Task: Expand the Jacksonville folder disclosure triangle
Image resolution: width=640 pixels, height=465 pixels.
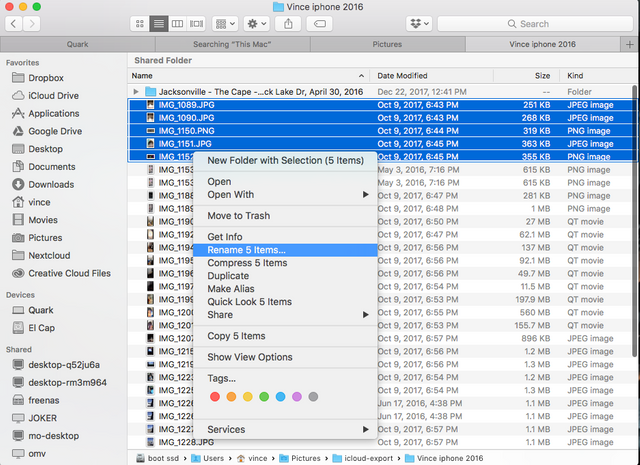Action: pyautogui.click(x=137, y=91)
